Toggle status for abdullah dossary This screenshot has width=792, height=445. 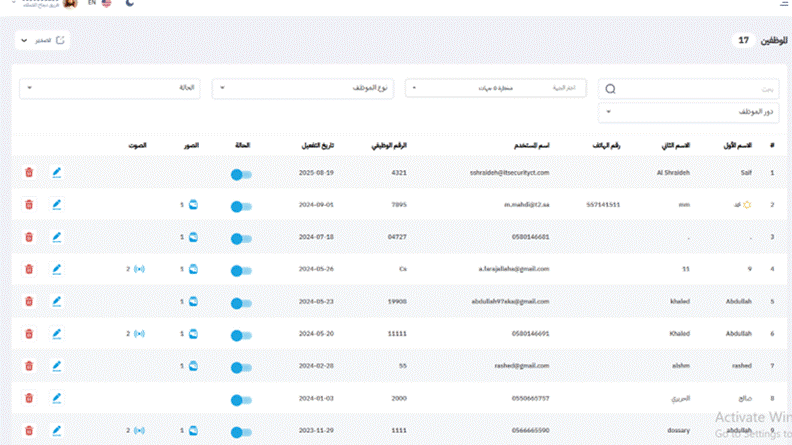[x=241, y=432]
